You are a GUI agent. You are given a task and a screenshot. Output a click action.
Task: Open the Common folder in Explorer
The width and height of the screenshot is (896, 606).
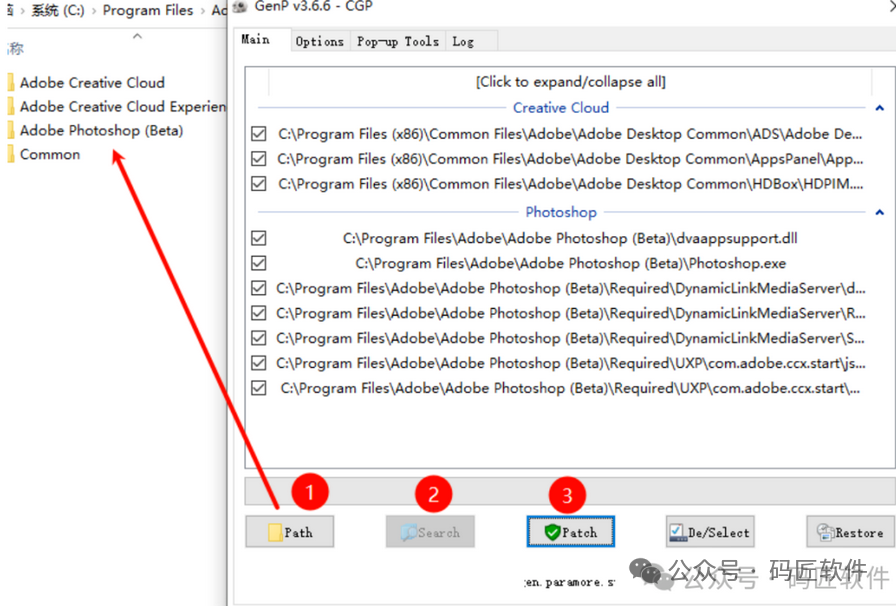(50, 155)
